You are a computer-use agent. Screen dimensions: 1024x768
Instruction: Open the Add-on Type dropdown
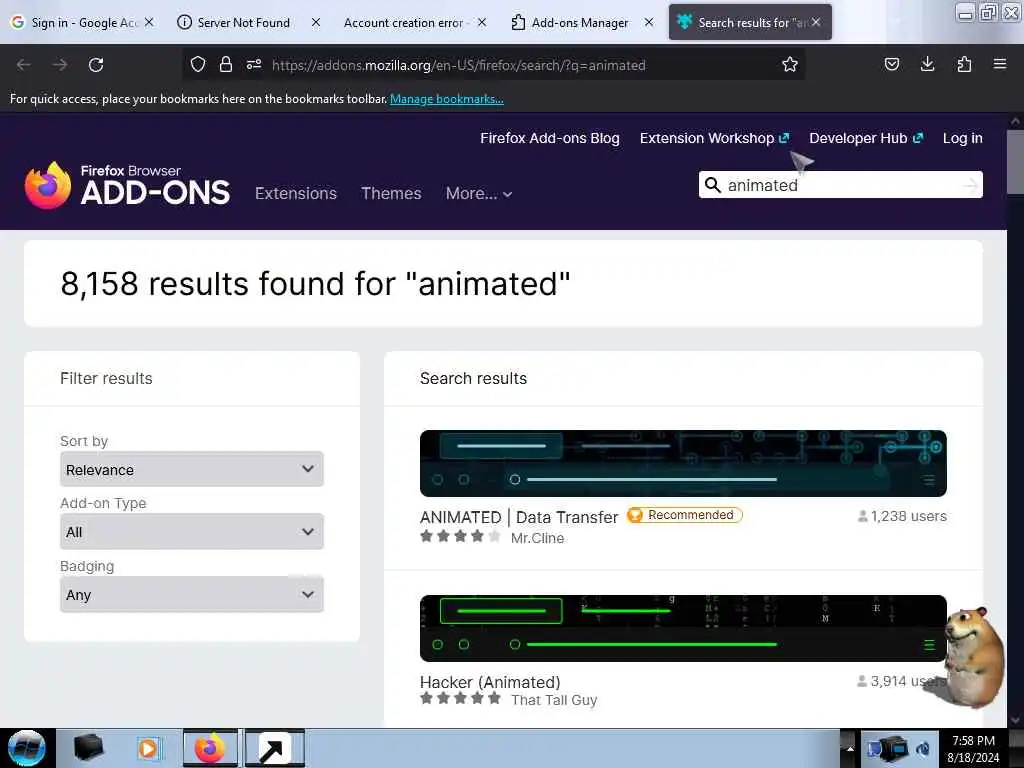coord(191,532)
